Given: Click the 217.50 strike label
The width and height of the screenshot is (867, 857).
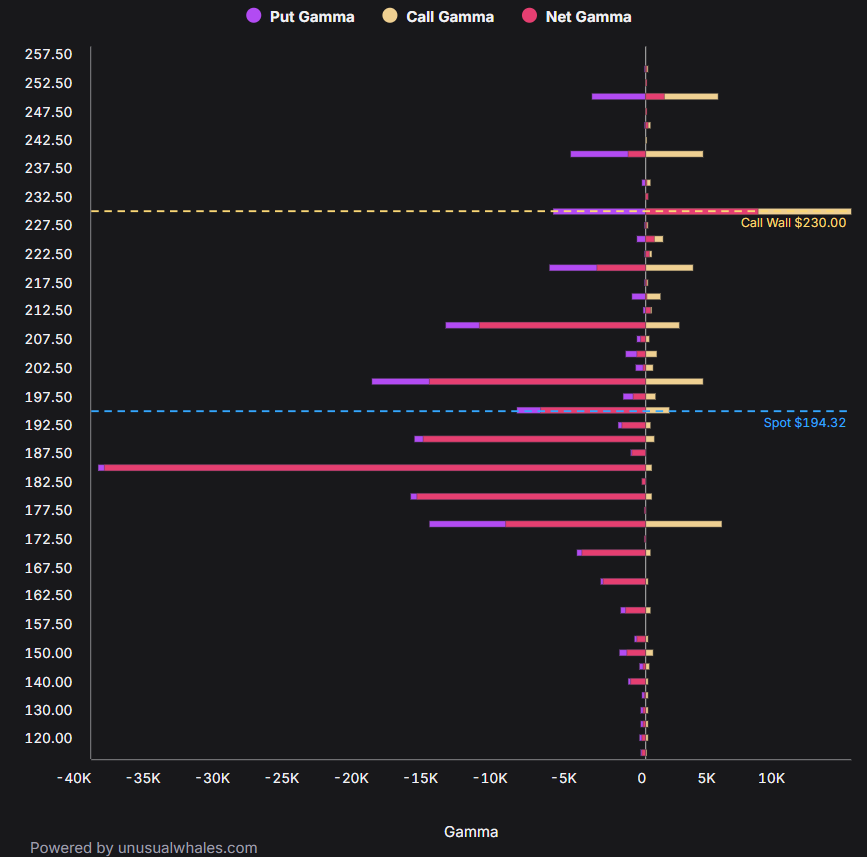Looking at the screenshot, I should point(49,283).
